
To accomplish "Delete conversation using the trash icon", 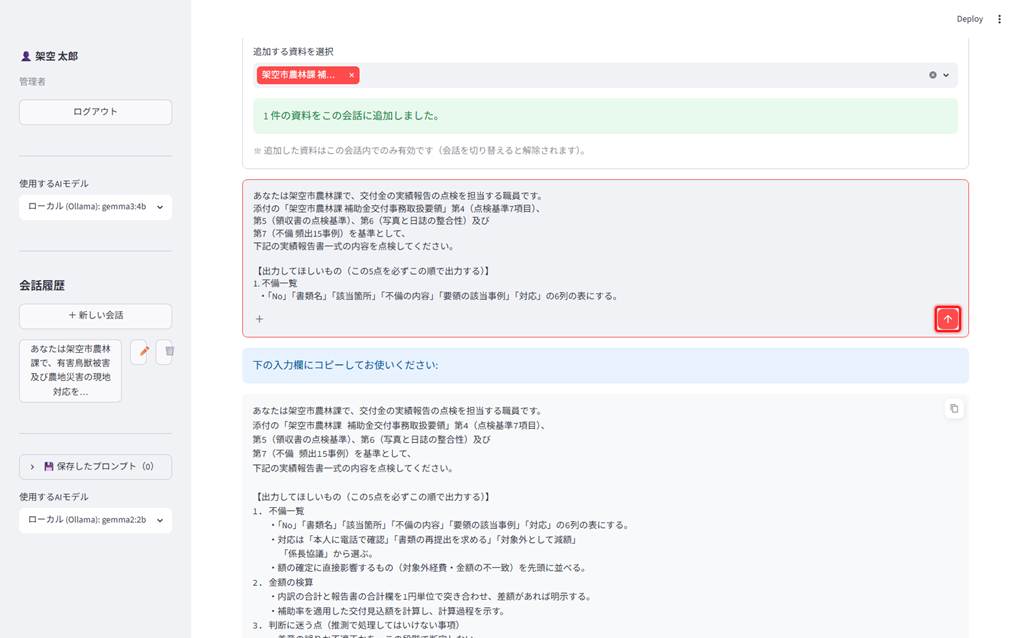I will [x=167, y=351].
